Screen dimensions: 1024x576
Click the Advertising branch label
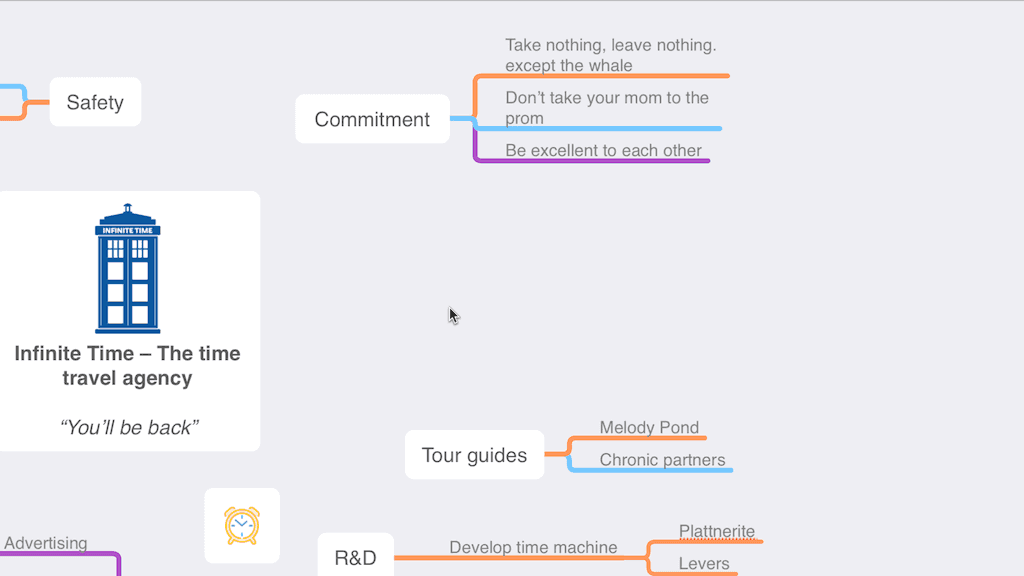click(x=46, y=543)
